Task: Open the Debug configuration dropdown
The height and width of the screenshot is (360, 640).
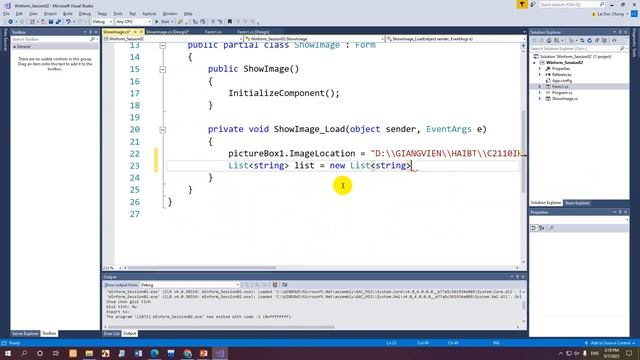Action: pyautogui.click(x=102, y=22)
